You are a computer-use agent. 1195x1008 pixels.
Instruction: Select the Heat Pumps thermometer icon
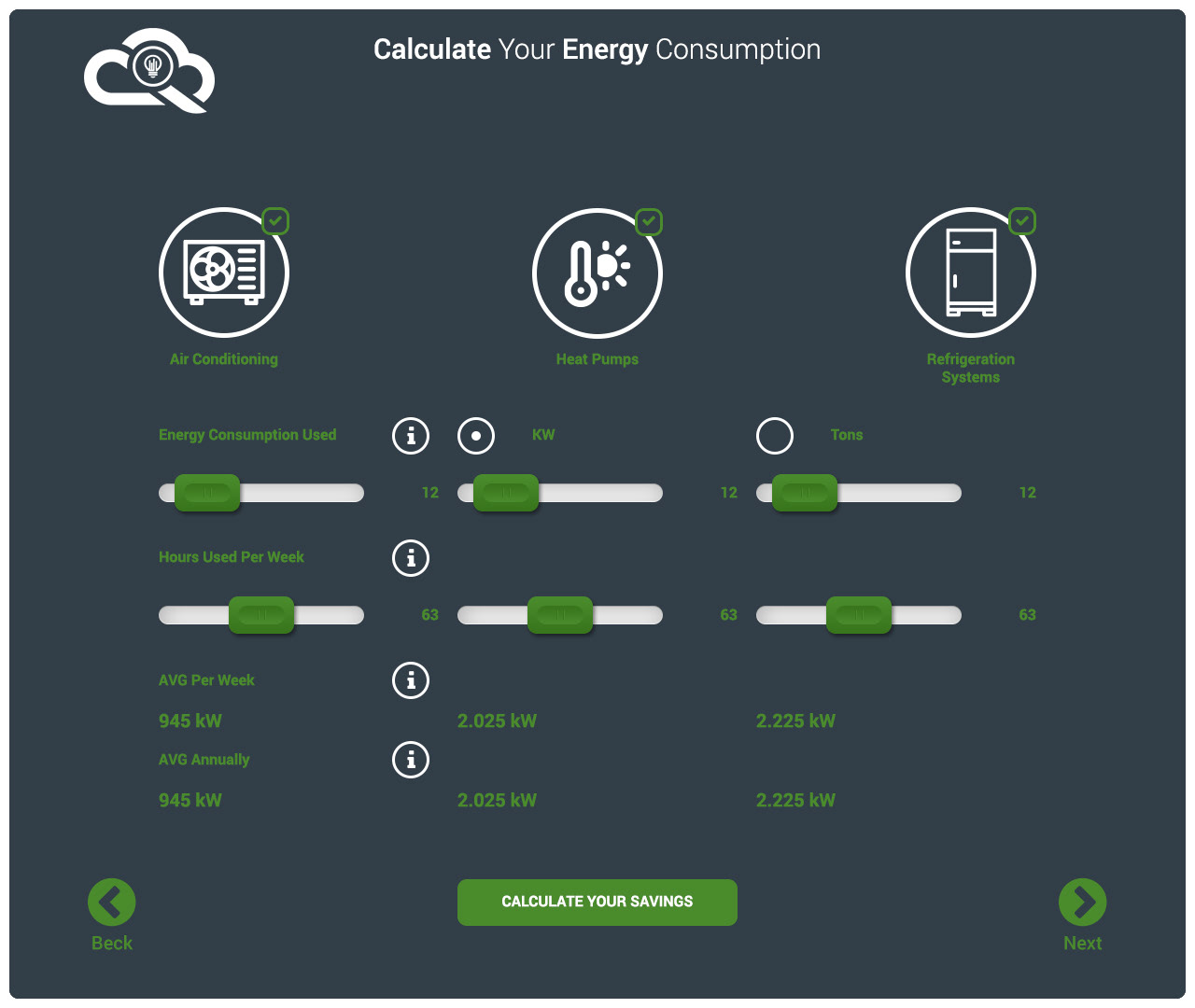[x=597, y=273]
